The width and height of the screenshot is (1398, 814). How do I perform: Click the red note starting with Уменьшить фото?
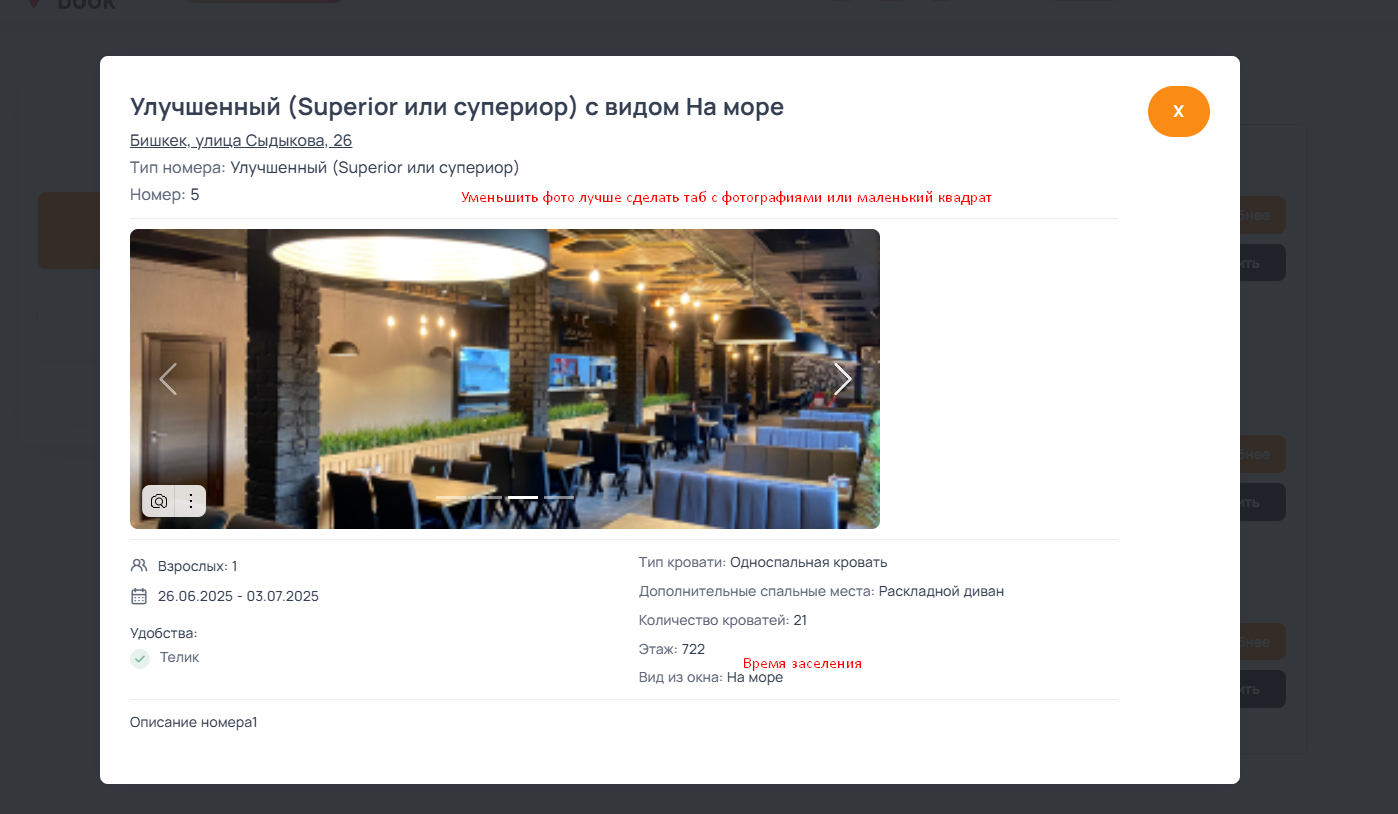(726, 198)
